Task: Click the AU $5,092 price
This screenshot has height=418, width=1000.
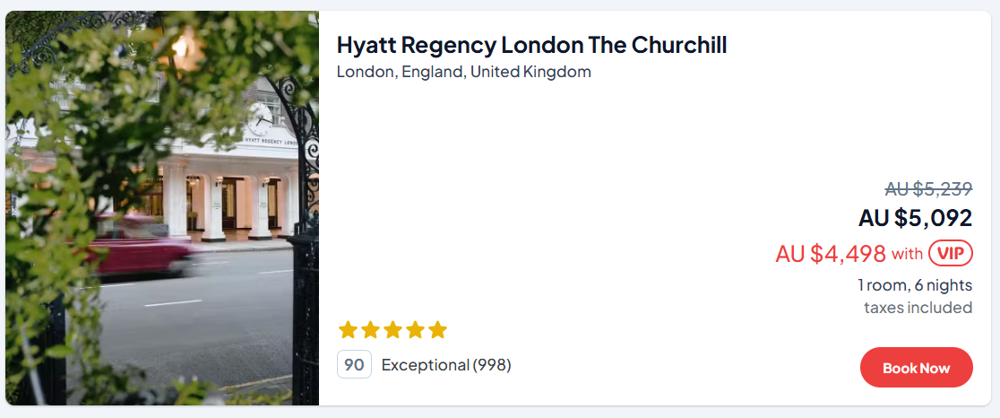Action: (915, 218)
